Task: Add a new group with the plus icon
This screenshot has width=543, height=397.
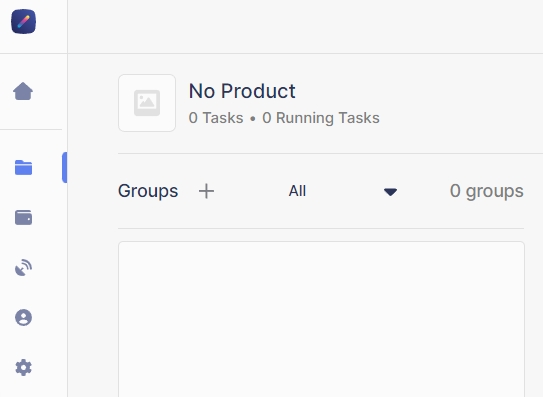Action: coord(206,191)
